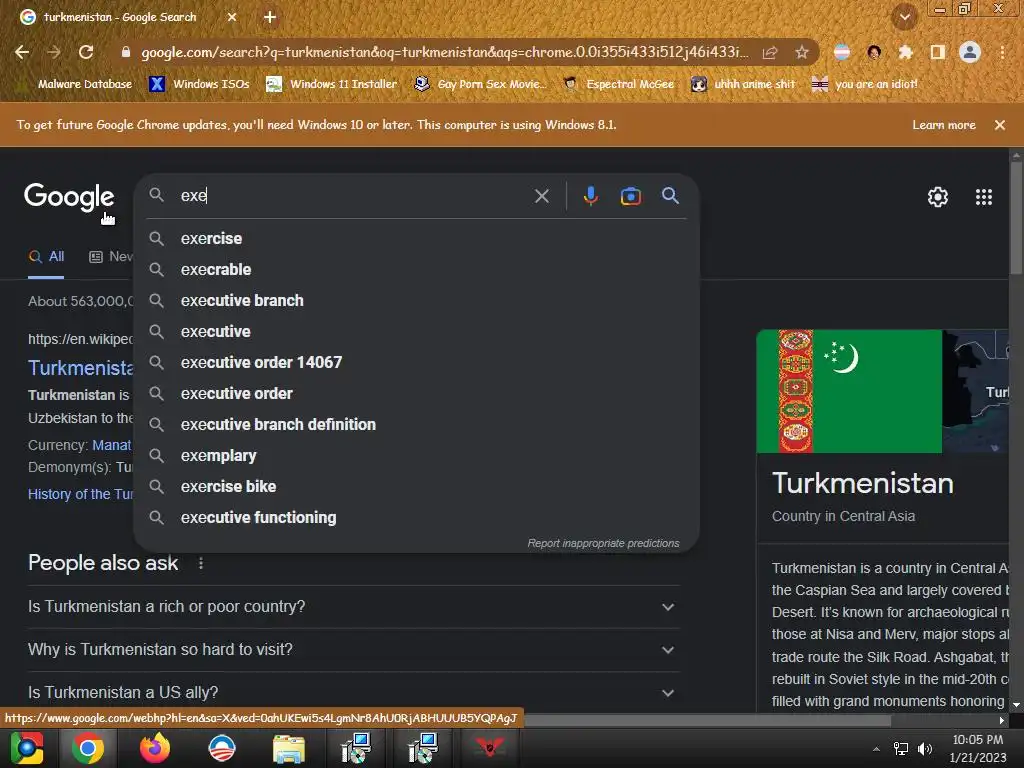Image resolution: width=1024 pixels, height=768 pixels.
Task: Switch to the All results tab
Action: [x=46, y=257]
